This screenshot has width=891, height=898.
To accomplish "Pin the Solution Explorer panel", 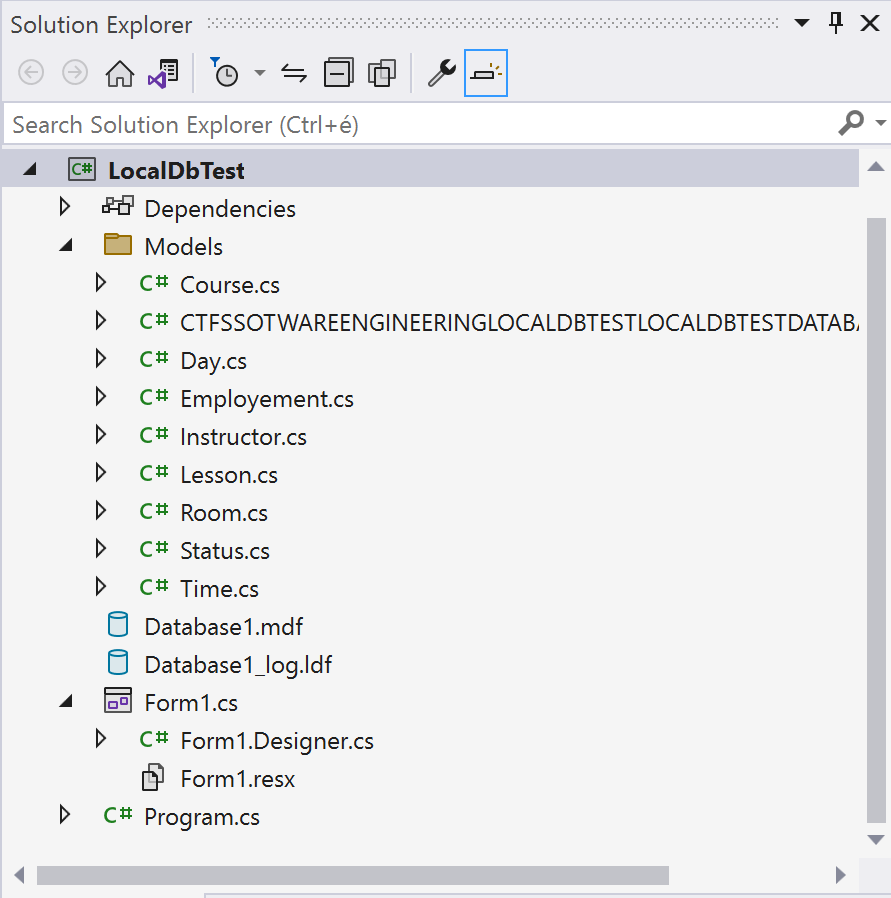I will click(x=837, y=24).
